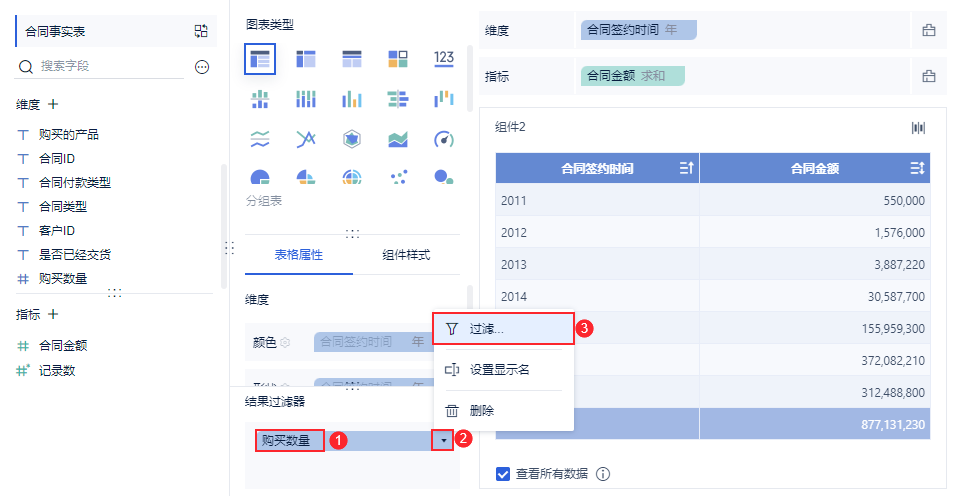
Task: Select the group table chart type icon
Action: (x=260, y=59)
